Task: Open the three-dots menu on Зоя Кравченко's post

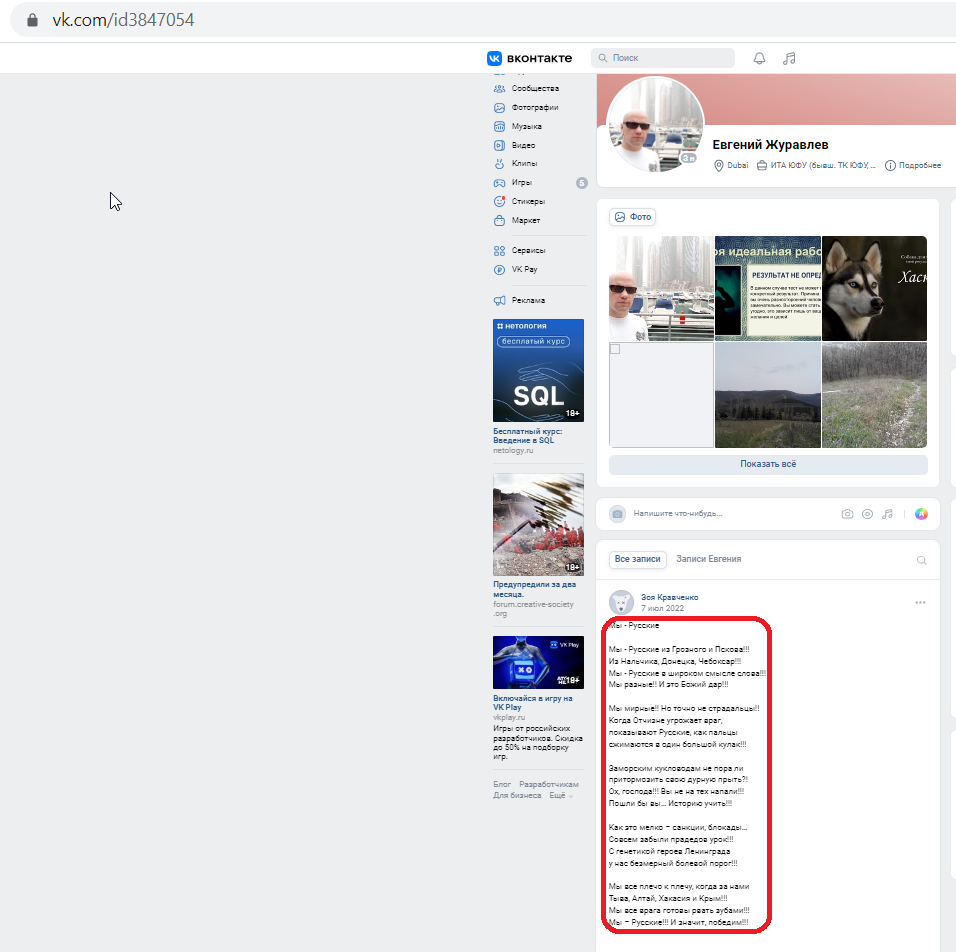Action: 921,603
